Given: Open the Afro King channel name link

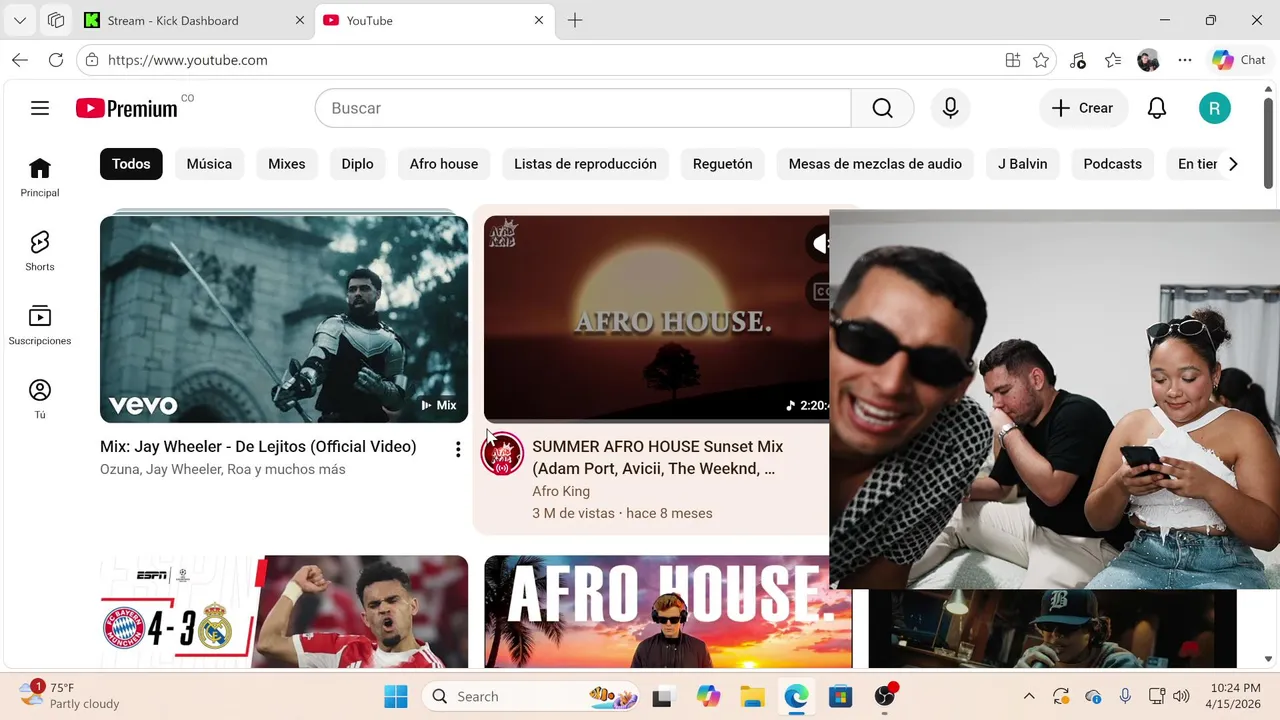Looking at the screenshot, I should (x=561, y=491).
